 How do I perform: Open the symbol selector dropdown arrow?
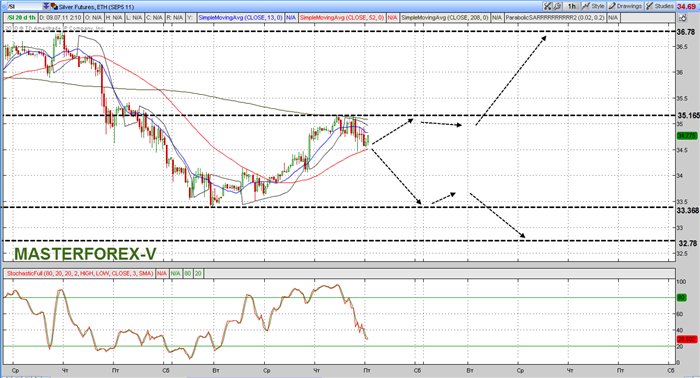(46, 6)
